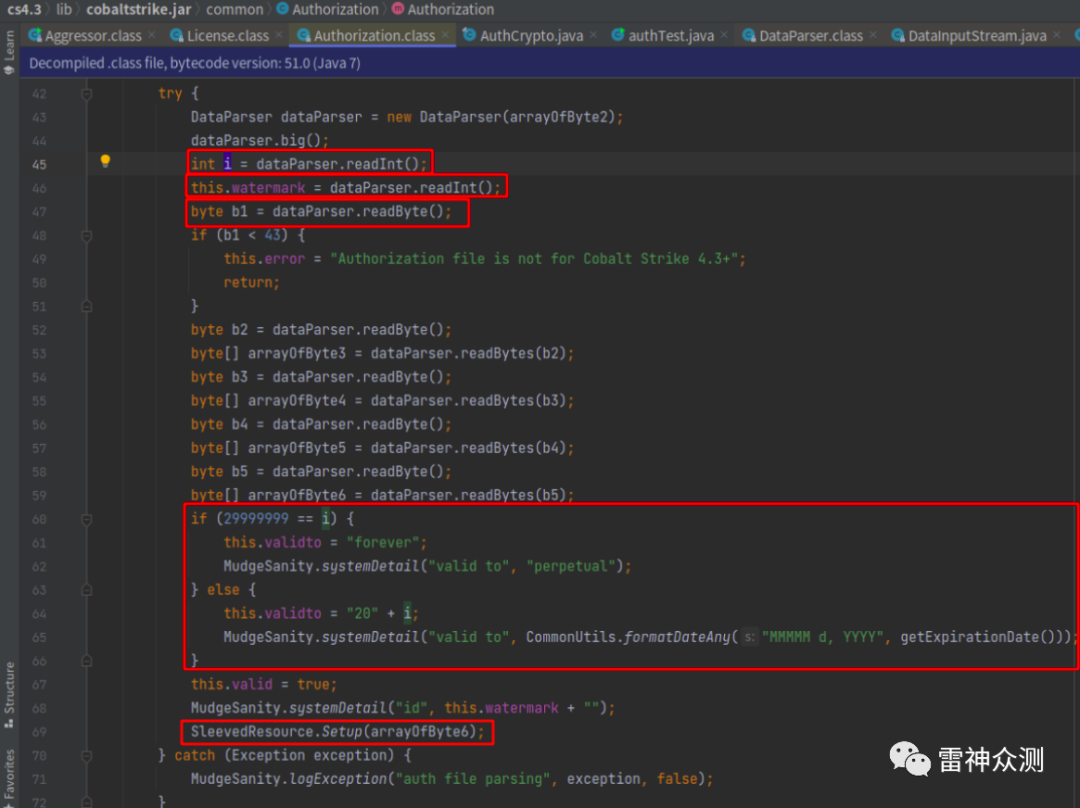1080x808 pixels.
Task: Click the number 29999999 on line 60
Action: 256,519
